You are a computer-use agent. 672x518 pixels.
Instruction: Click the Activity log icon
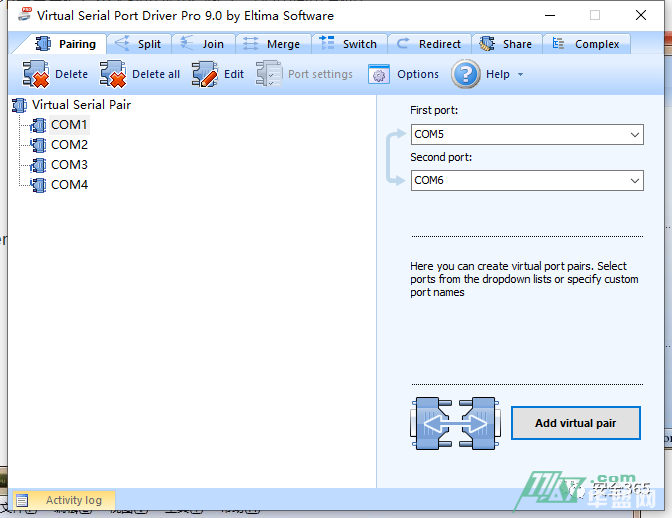23,500
